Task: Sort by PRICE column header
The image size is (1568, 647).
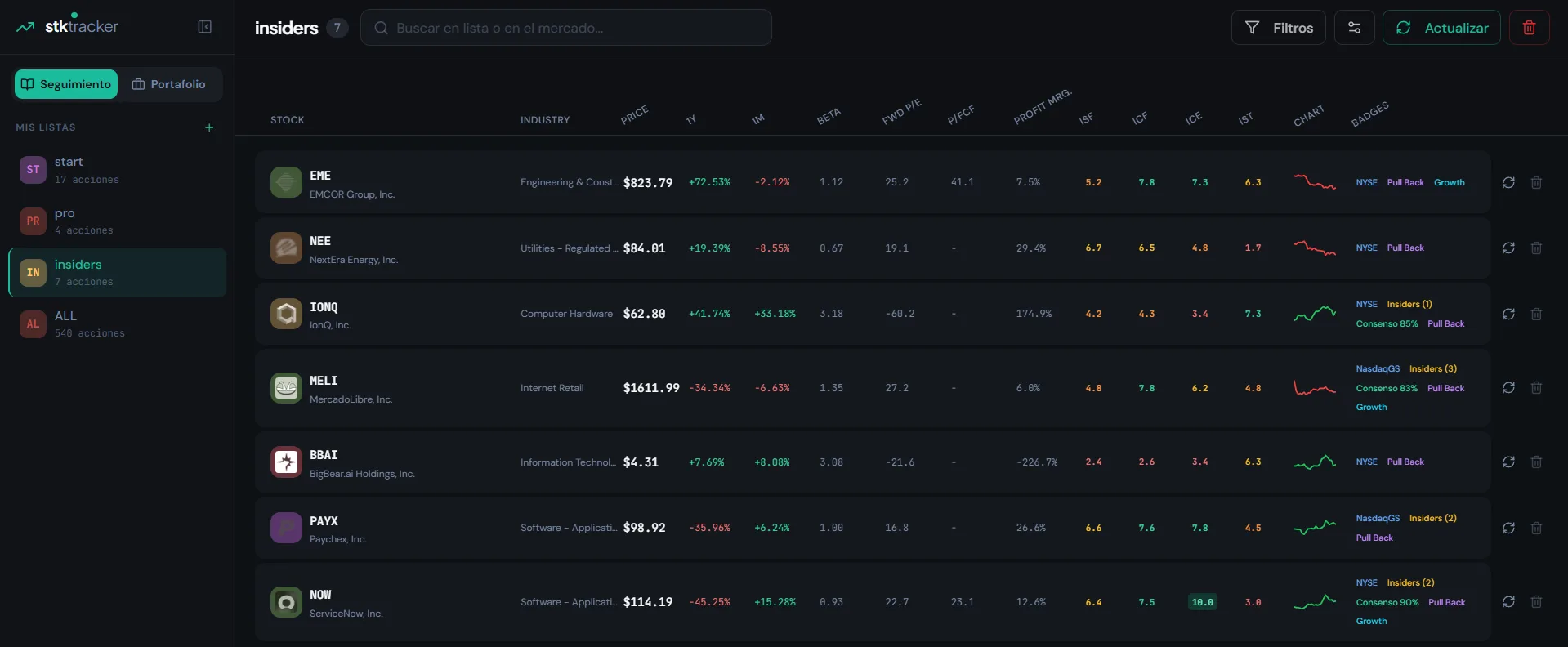Action: [x=634, y=114]
